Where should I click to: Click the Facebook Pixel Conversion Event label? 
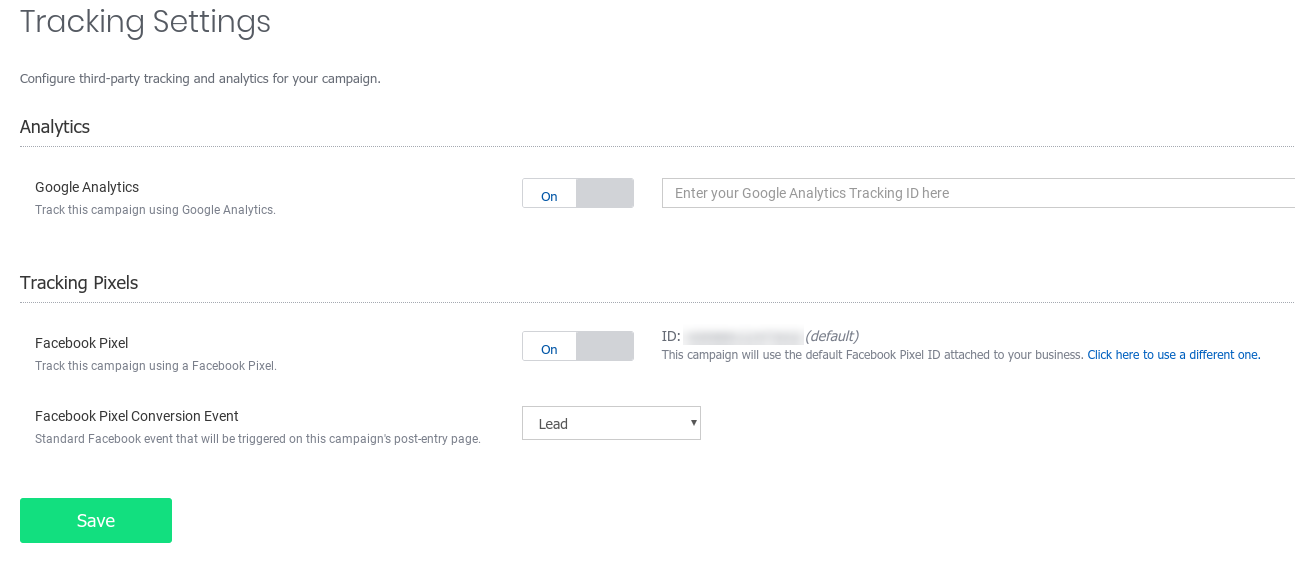pyautogui.click(x=137, y=416)
